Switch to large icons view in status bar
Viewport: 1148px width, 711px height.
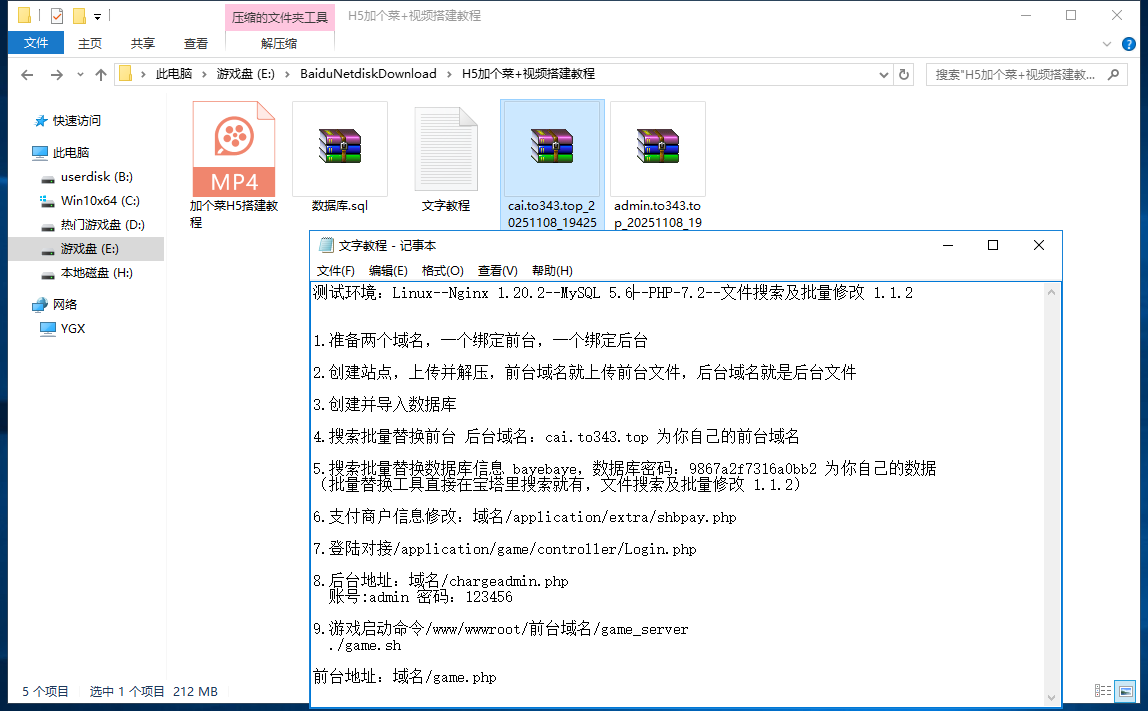click(1126, 691)
